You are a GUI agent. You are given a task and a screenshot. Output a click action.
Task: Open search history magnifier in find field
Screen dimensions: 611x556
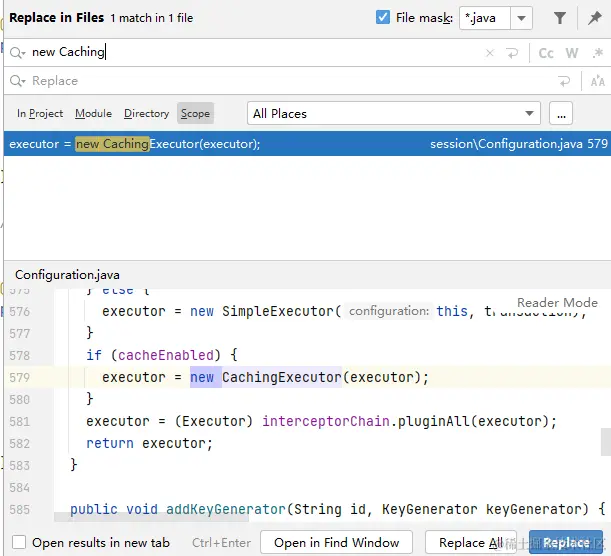click(18, 52)
